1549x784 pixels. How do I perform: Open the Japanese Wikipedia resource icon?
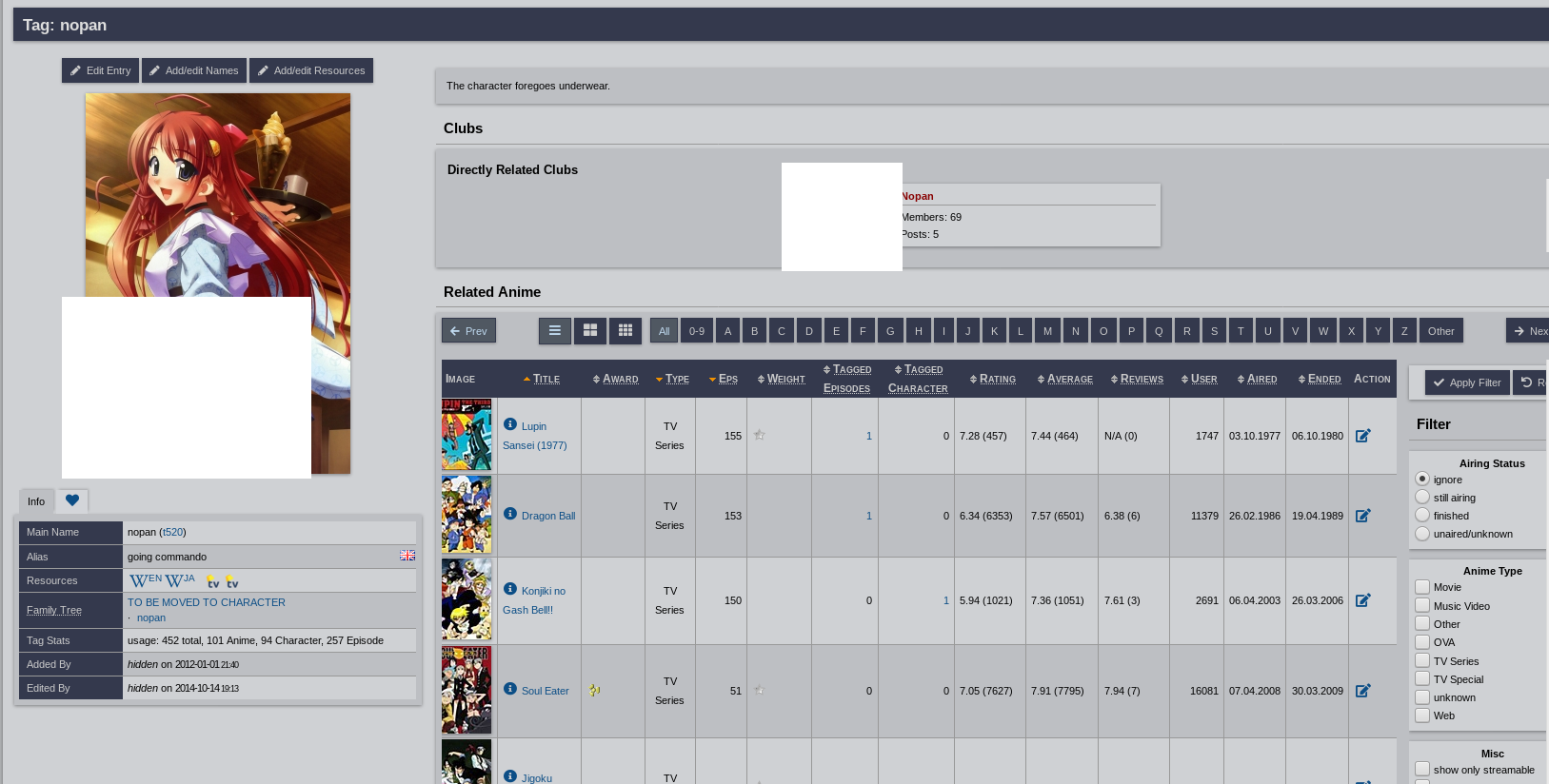pos(180,580)
